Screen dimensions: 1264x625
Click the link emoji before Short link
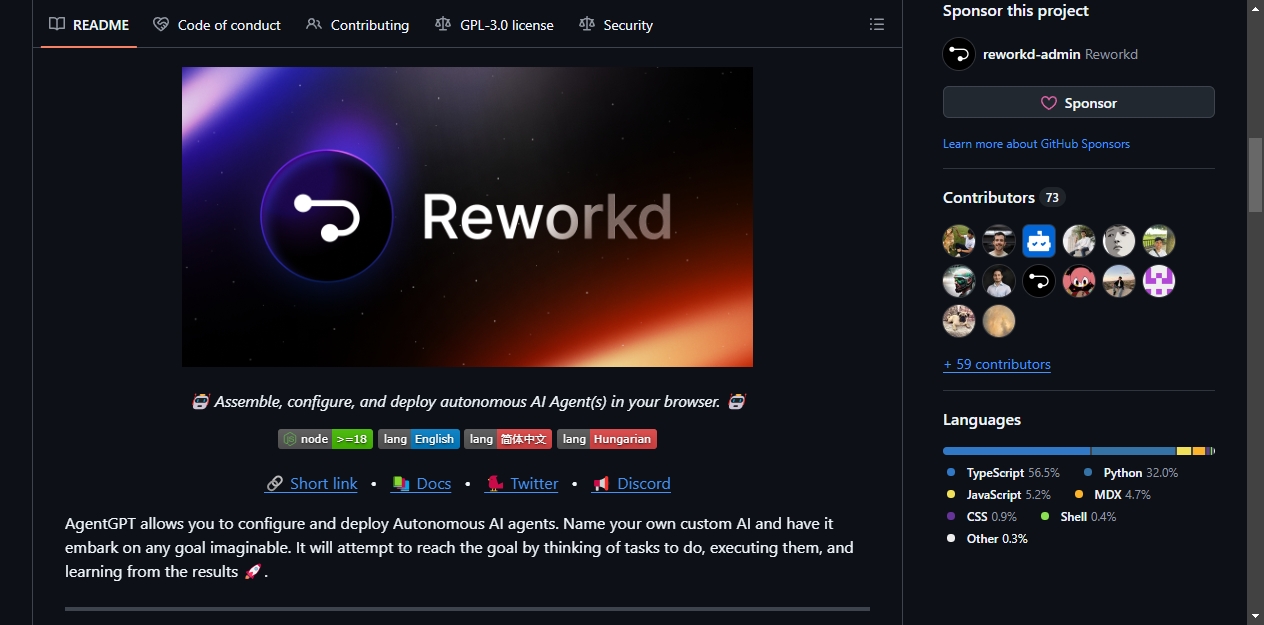pos(274,484)
